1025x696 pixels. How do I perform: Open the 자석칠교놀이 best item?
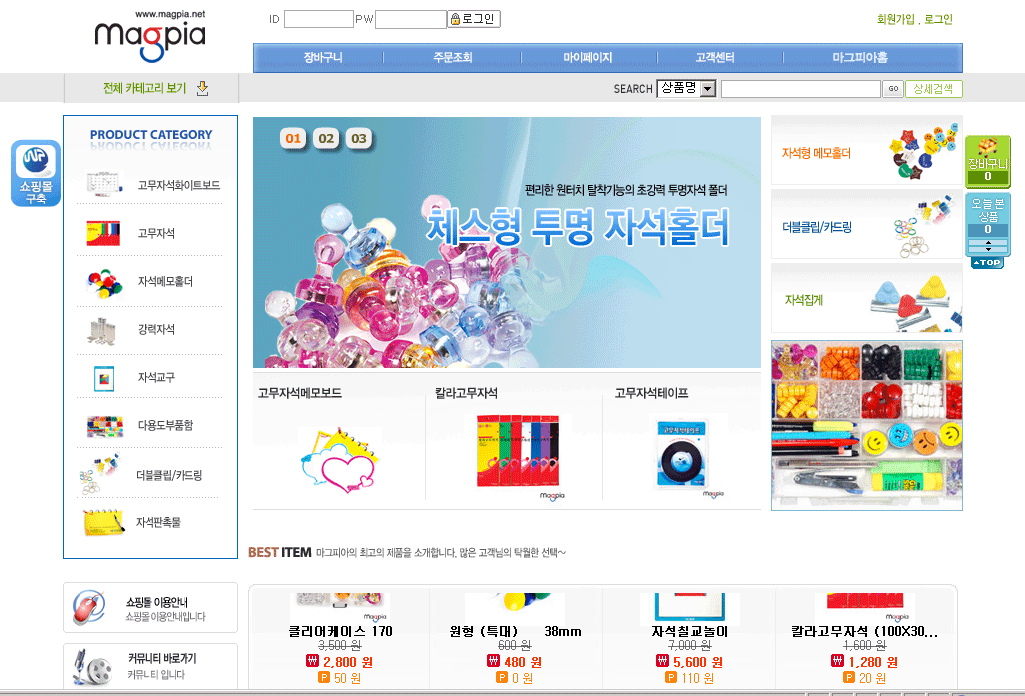tap(689, 631)
